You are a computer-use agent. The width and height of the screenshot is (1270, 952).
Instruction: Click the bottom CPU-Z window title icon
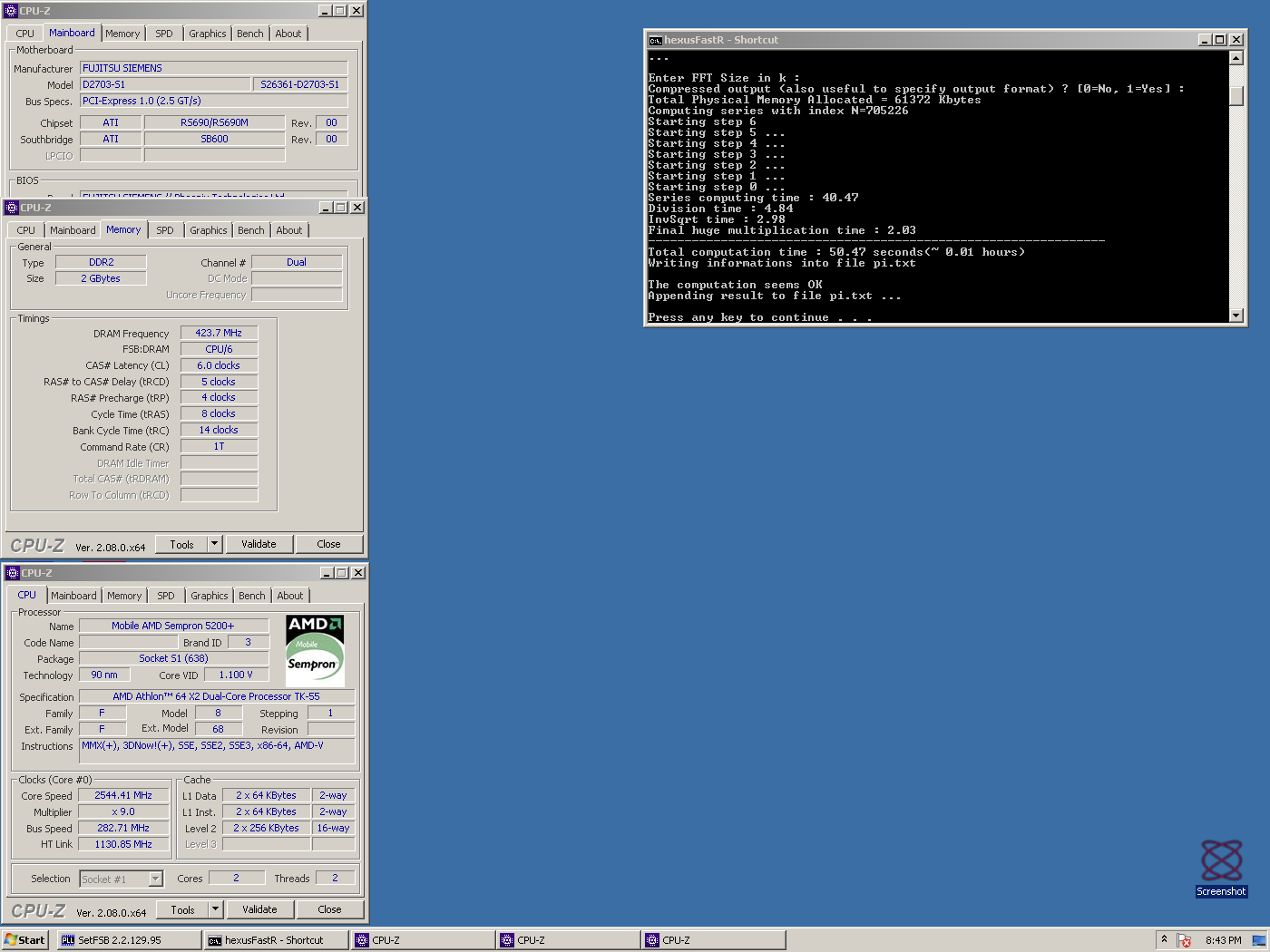(13, 573)
